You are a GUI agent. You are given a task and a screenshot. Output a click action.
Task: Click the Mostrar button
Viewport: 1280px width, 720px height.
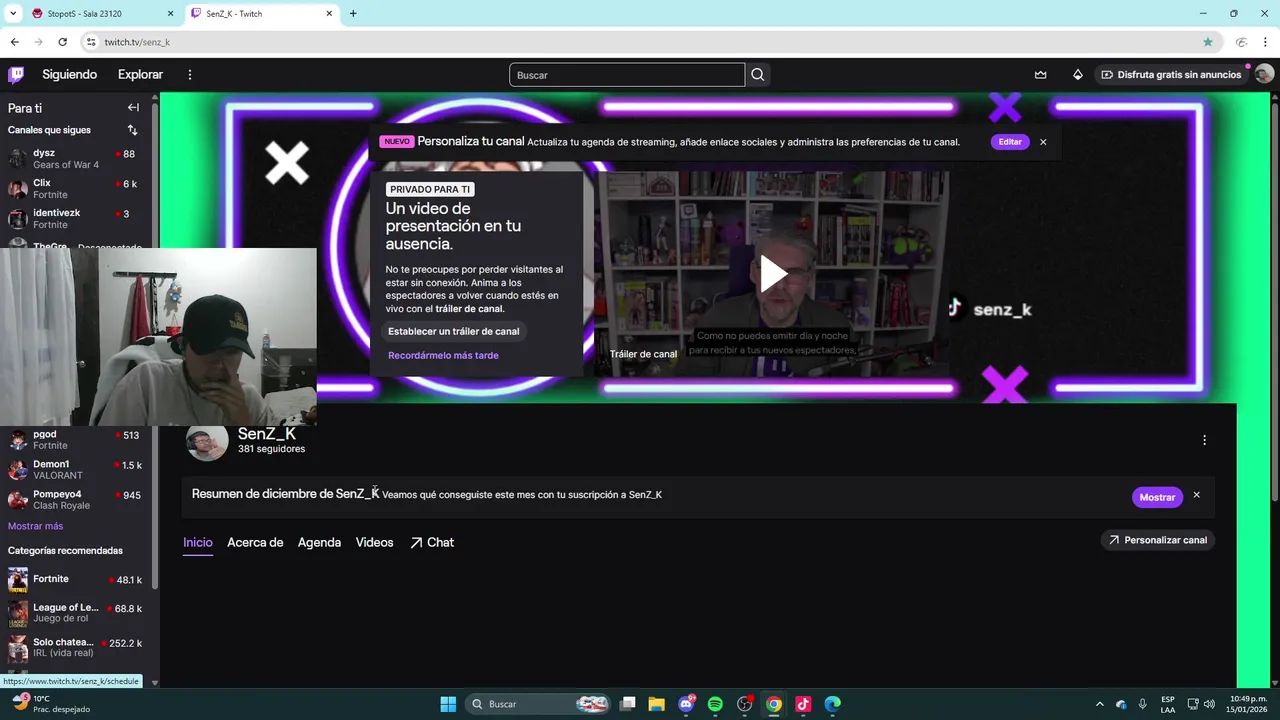point(1157,497)
